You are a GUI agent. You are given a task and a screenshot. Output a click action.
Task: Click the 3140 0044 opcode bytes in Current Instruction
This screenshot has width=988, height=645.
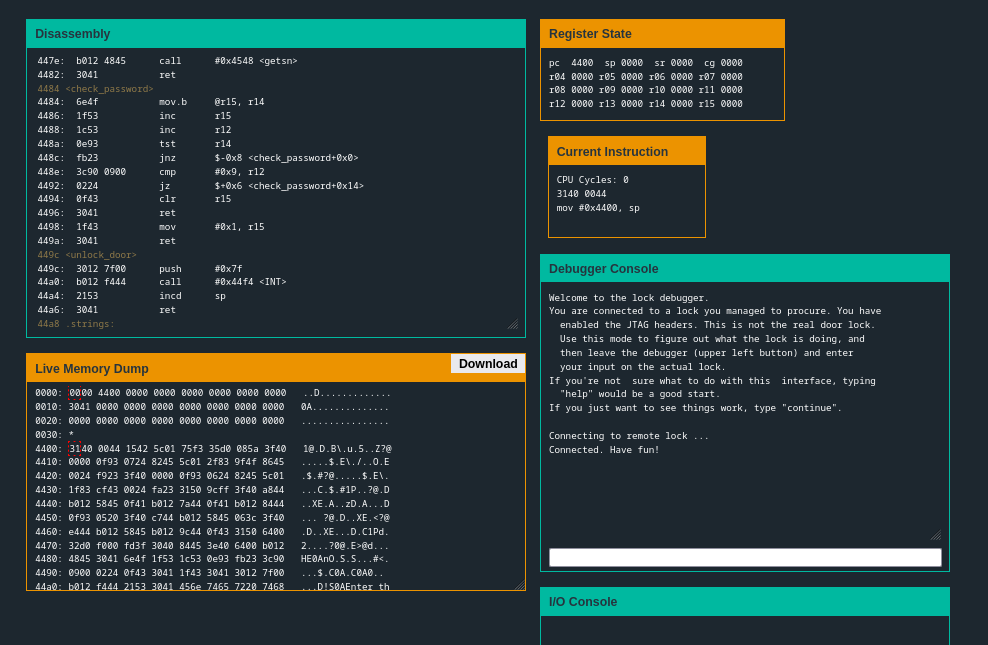click(582, 194)
